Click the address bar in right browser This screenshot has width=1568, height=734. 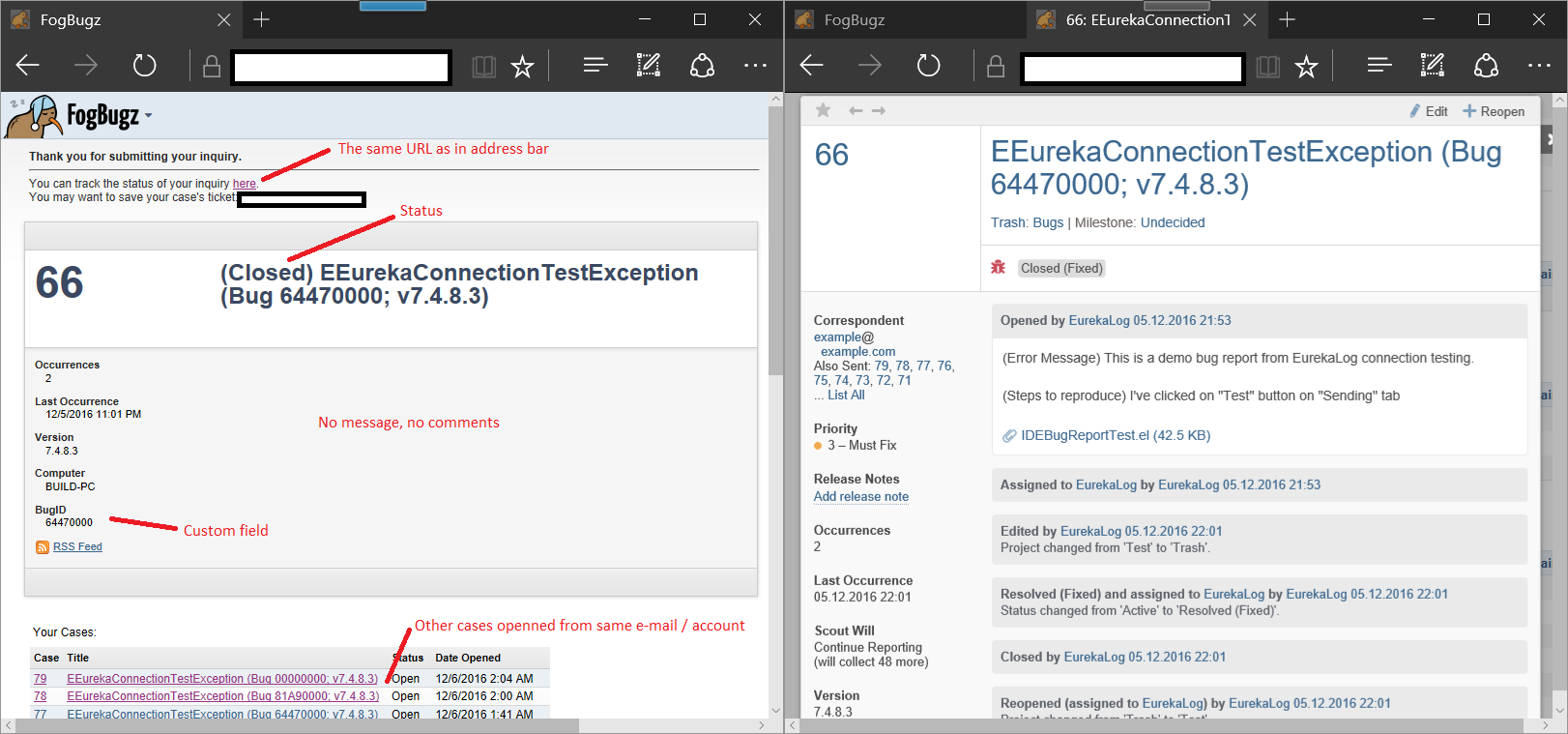pyautogui.click(x=1131, y=68)
